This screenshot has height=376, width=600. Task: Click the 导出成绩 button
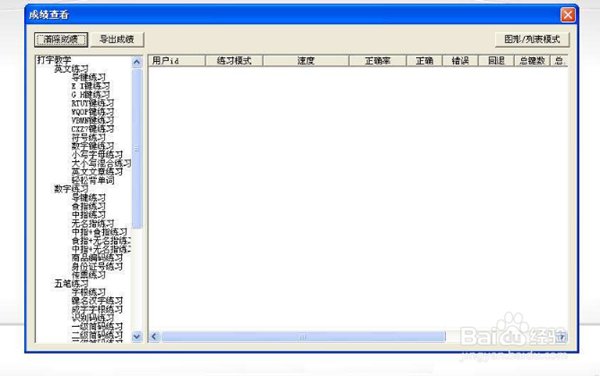(117, 39)
